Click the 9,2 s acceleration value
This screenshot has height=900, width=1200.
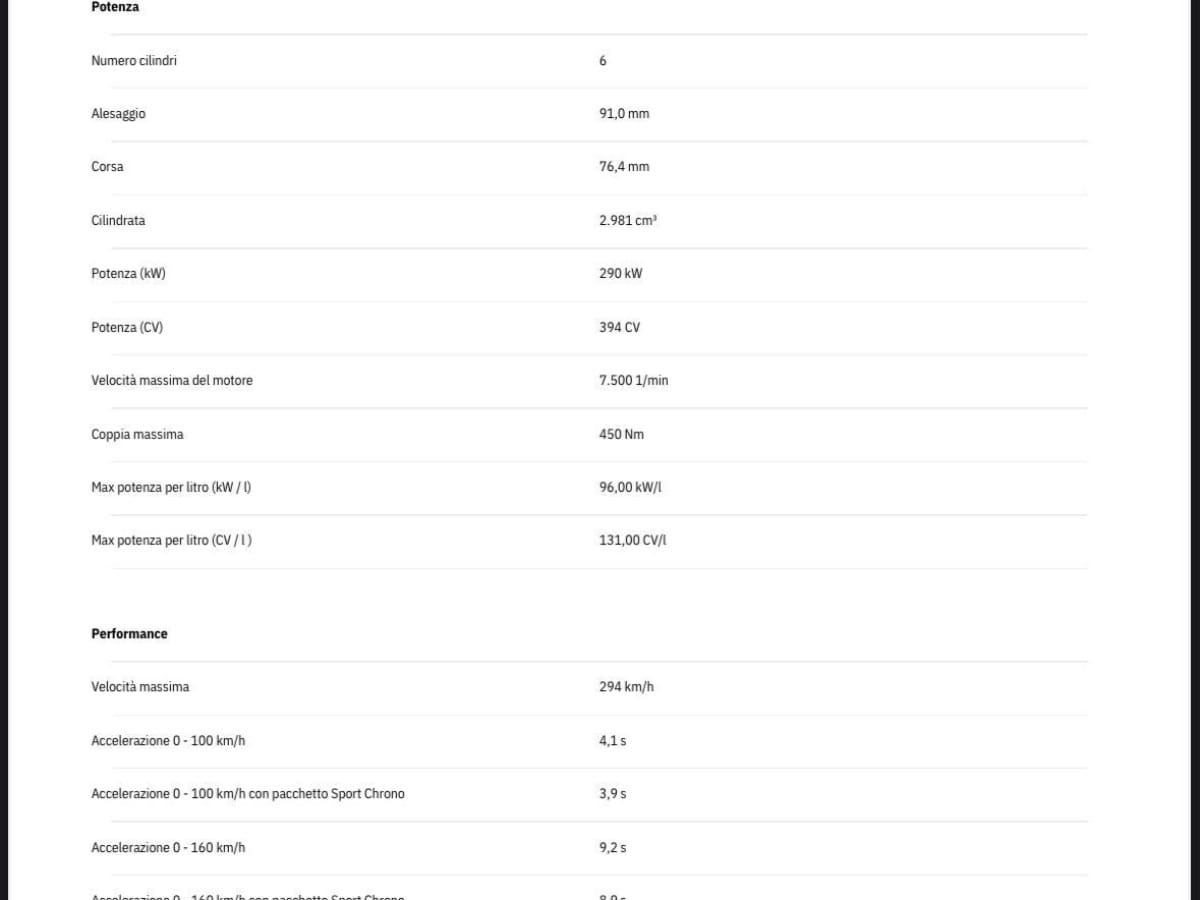click(x=612, y=848)
